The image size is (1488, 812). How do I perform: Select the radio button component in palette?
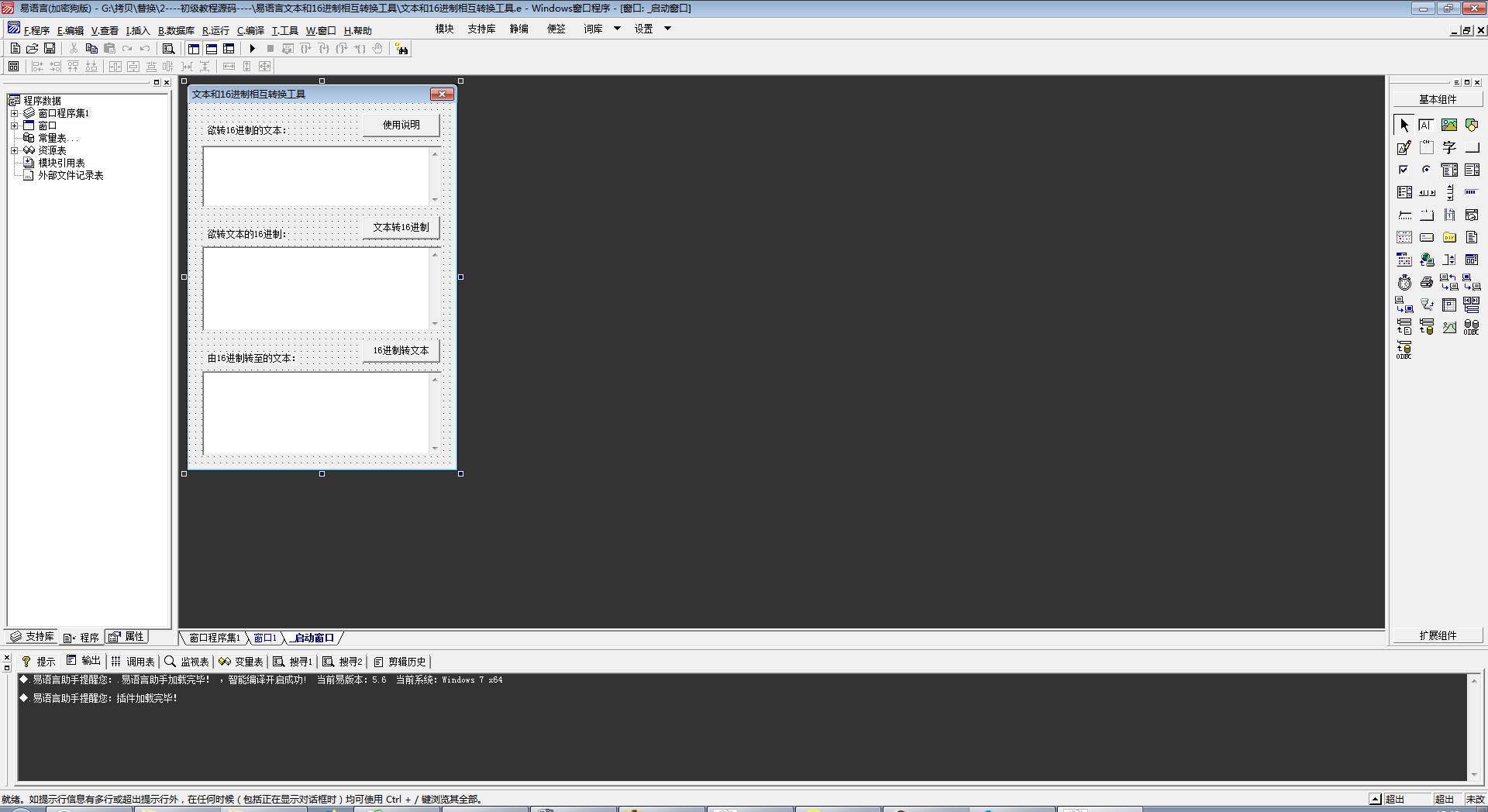click(x=1426, y=170)
